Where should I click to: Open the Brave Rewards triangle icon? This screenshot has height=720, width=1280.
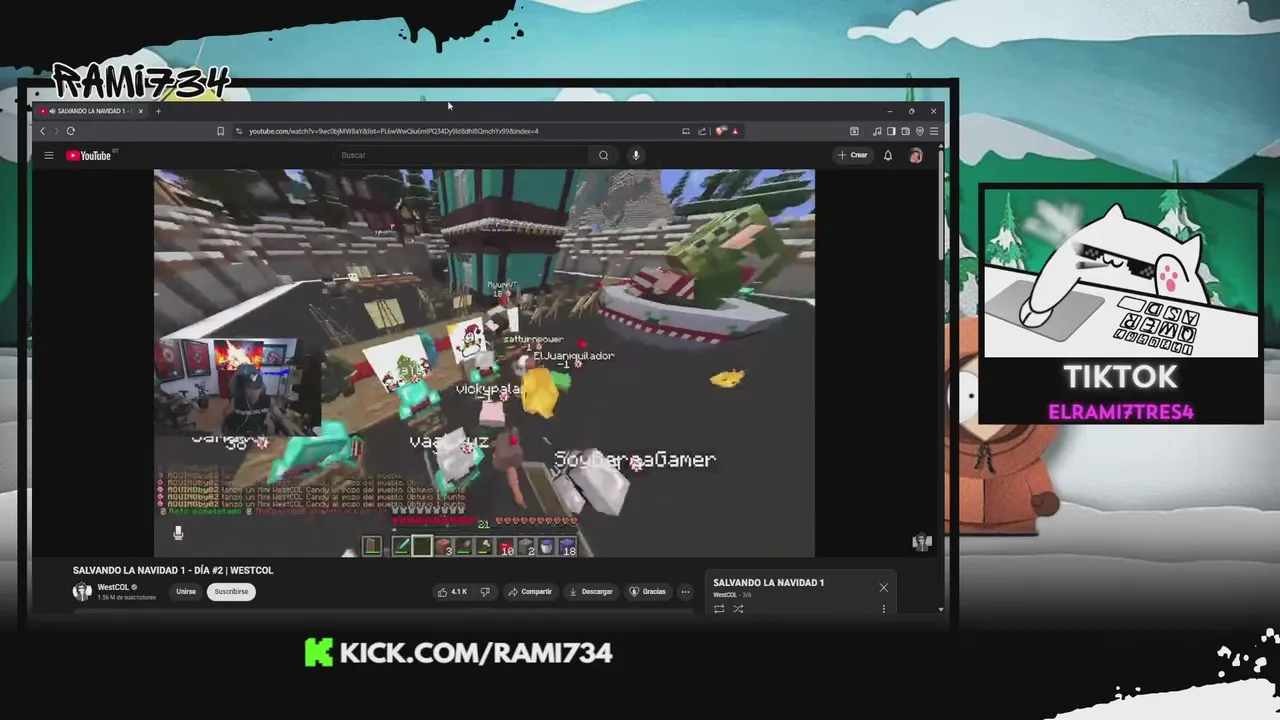(x=735, y=131)
